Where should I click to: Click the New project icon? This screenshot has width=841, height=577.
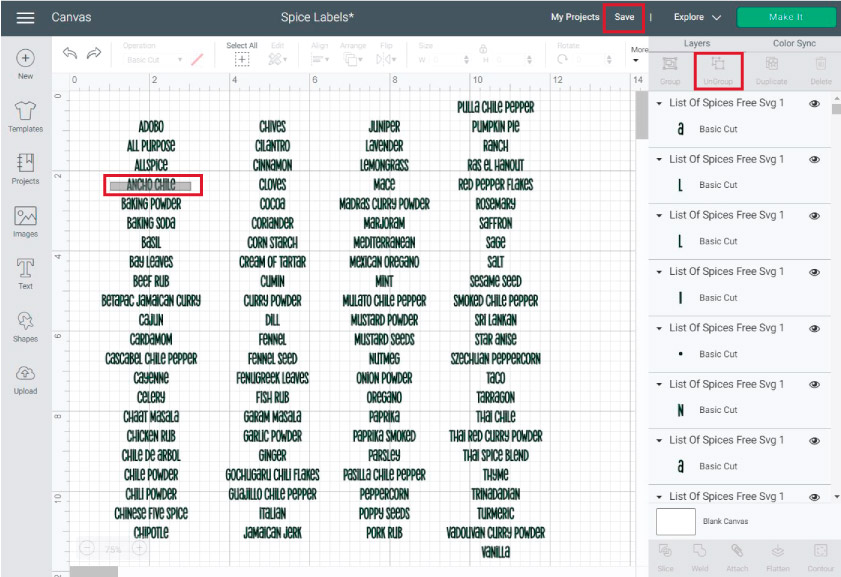tap(25, 59)
